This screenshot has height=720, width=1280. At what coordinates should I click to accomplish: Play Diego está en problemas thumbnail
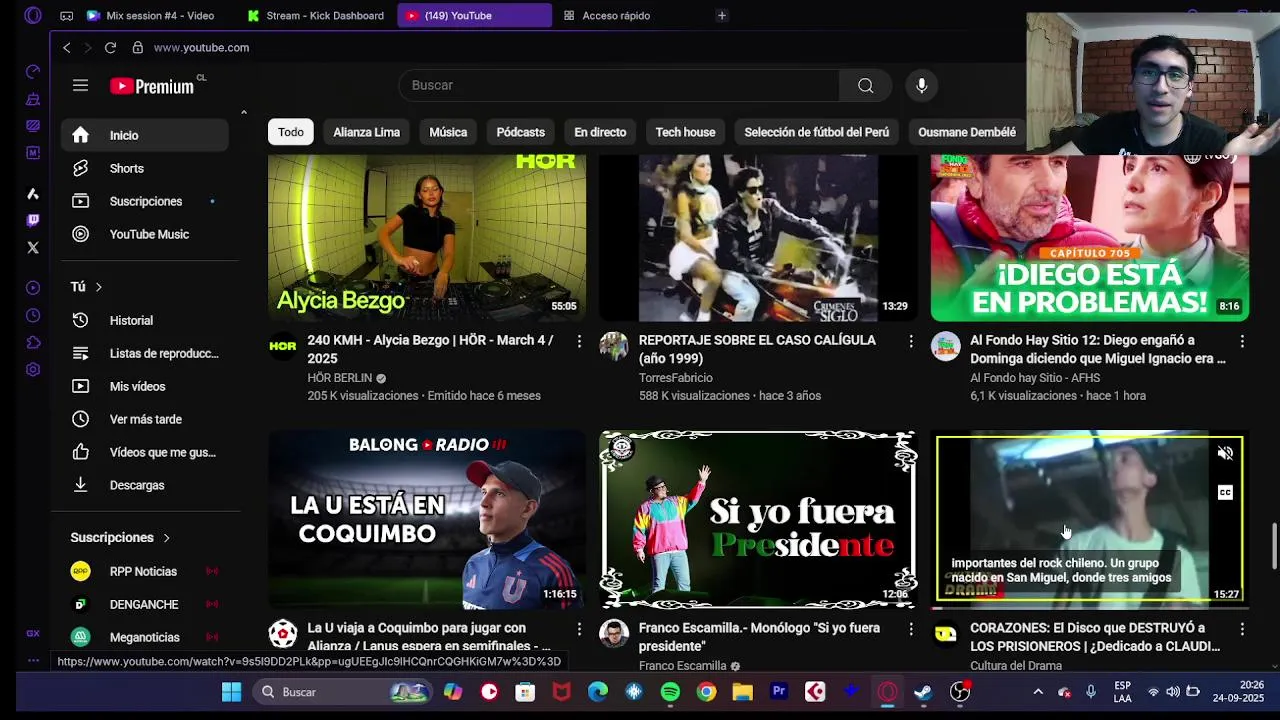1089,237
